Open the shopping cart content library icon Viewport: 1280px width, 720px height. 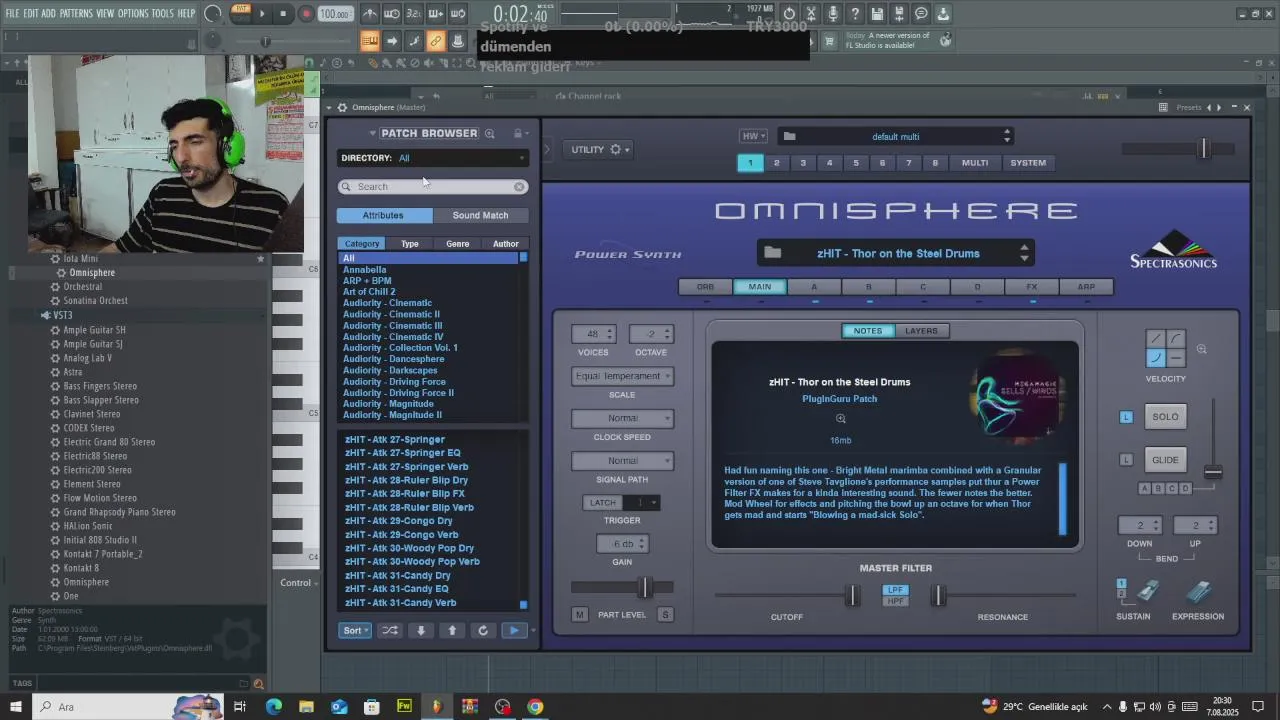(x=829, y=41)
